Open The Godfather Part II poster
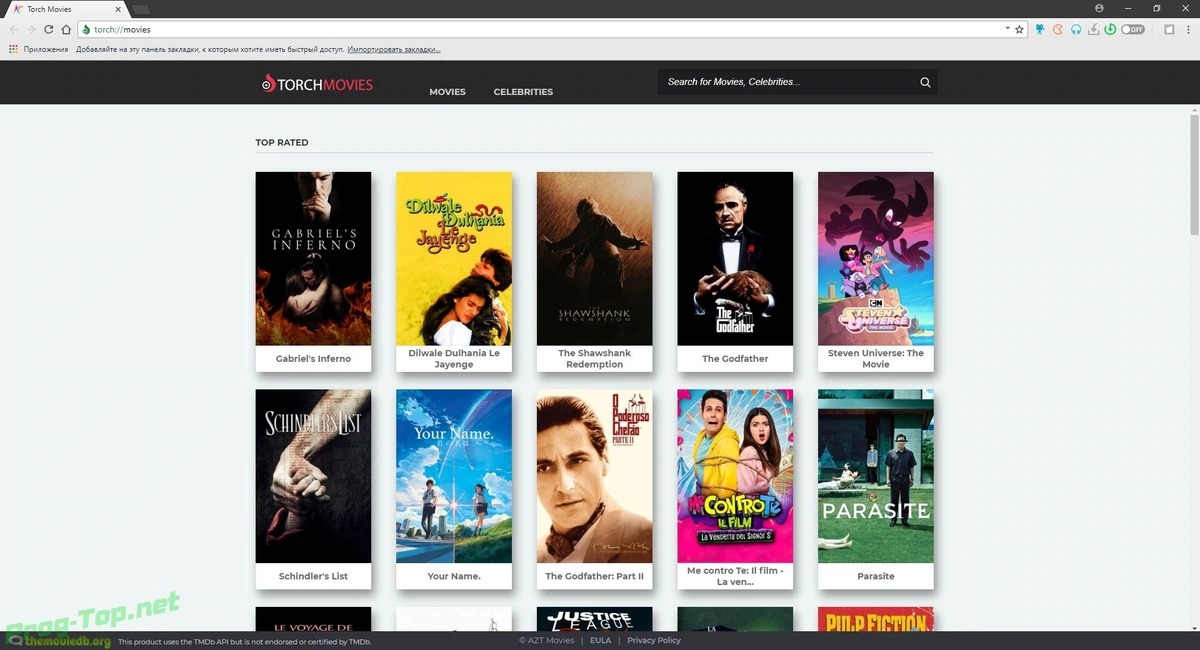1200x650 pixels. [594, 476]
